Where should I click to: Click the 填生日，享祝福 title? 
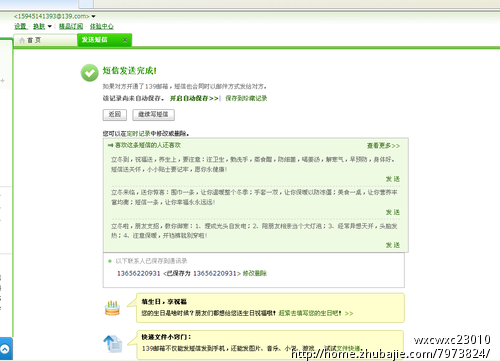pyautogui.click(x=164, y=302)
